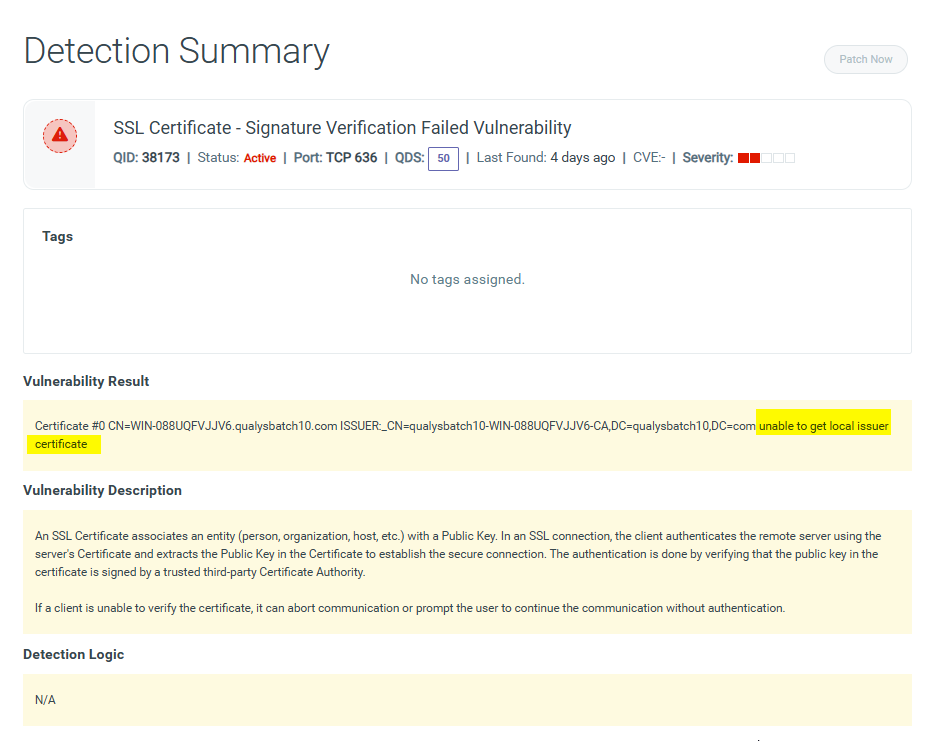Select the highlighted issuer certificate text
Viewport: 927px width, 741px height.
click(x=823, y=424)
